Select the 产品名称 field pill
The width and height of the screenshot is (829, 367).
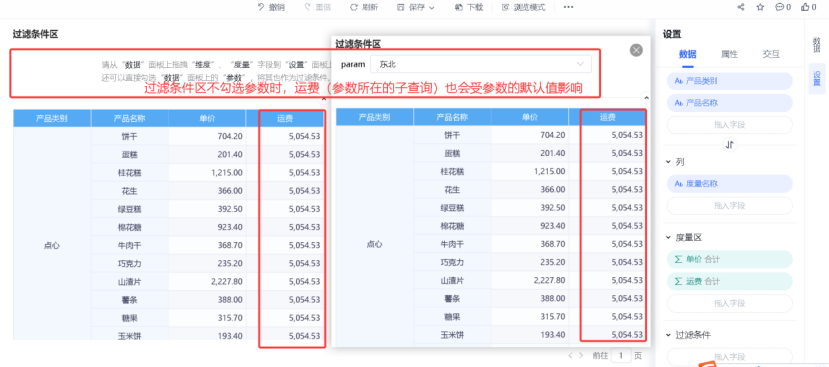pos(730,103)
